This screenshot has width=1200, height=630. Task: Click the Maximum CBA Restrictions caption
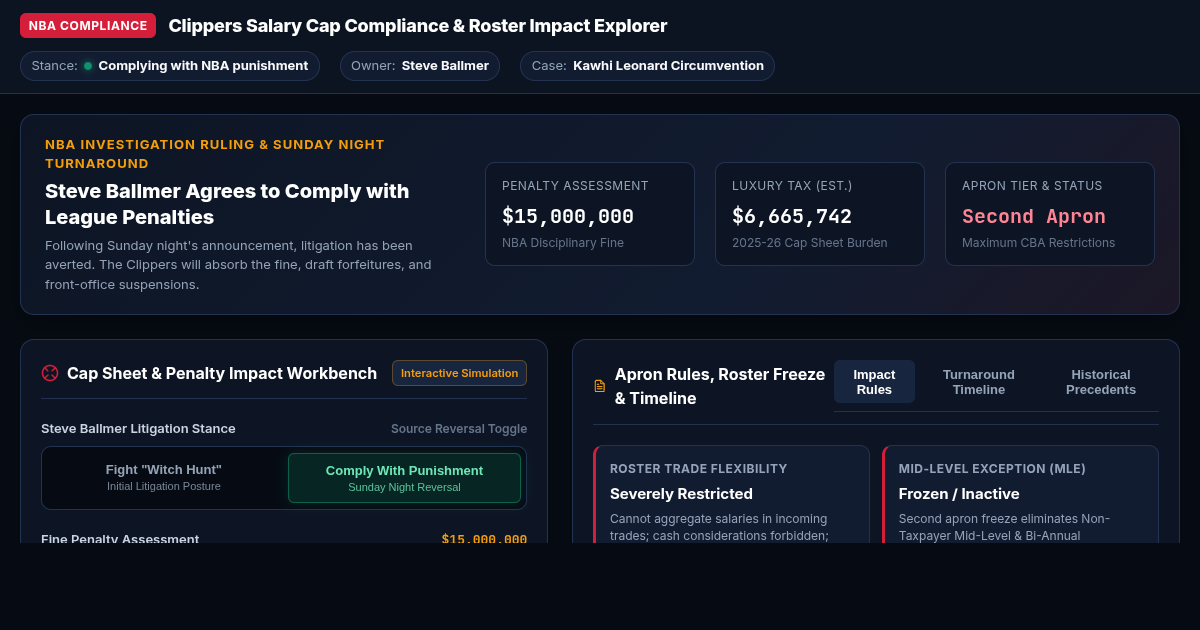[1038, 243]
